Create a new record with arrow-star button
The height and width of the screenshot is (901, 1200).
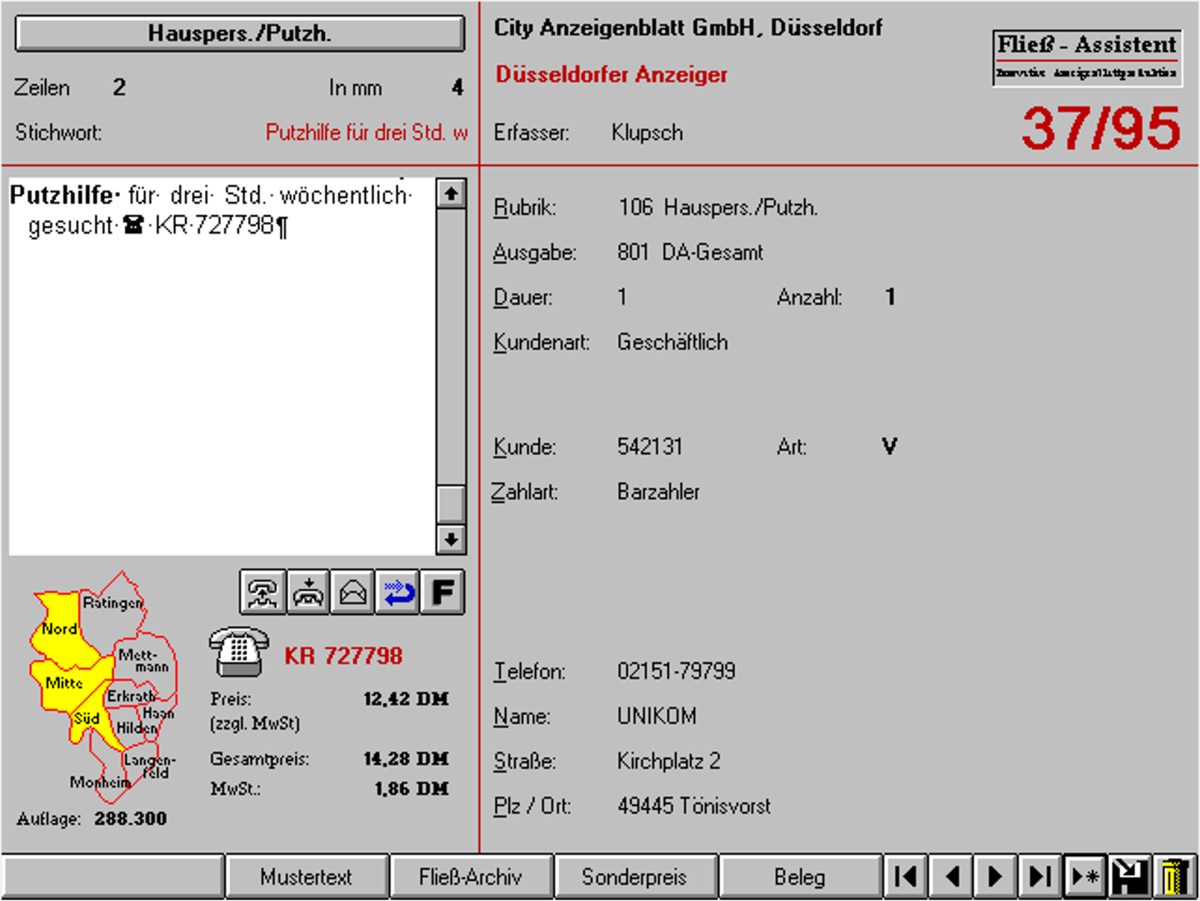pyautogui.click(x=1085, y=877)
